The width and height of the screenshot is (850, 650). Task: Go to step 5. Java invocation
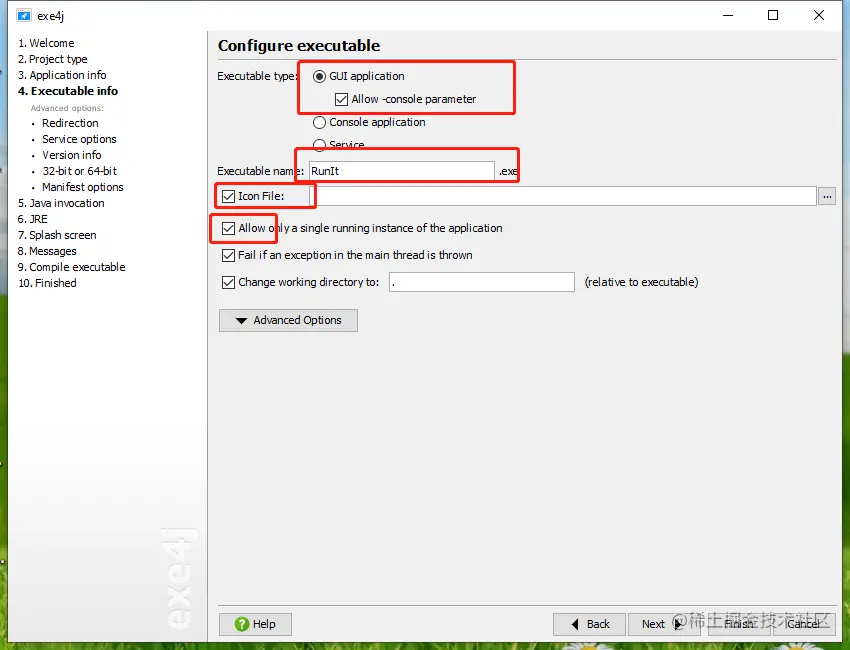(61, 203)
